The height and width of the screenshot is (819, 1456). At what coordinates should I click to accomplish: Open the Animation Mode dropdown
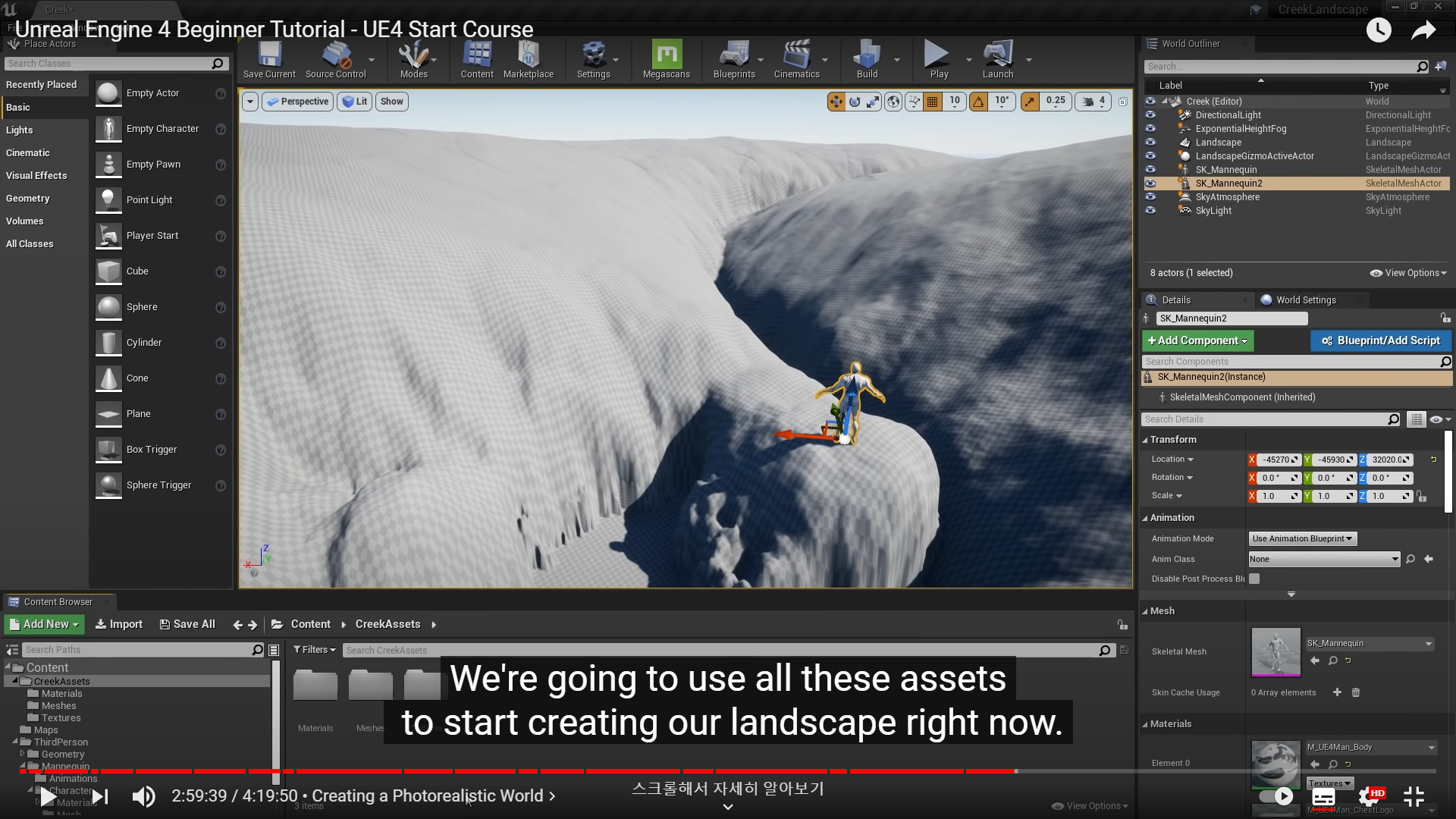click(1302, 538)
